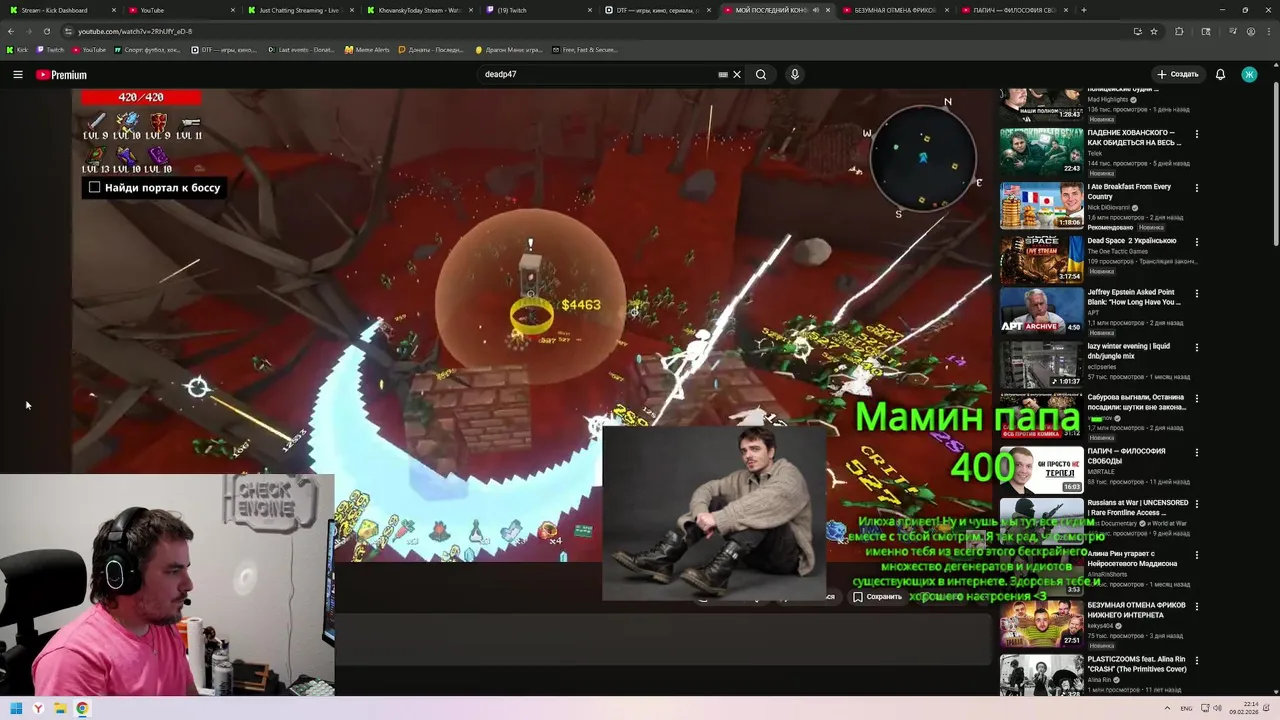Open Russians at War UNCENSORED video
This screenshot has width=1280, height=720.
tap(1041, 522)
